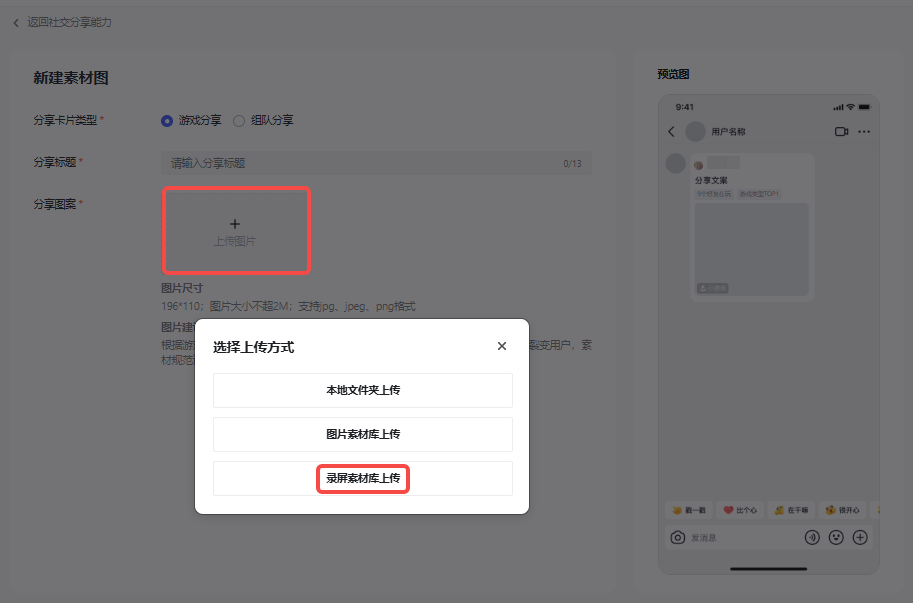913x603 pixels.
Task: Select the 组队分享 radio button
Action: (239, 120)
